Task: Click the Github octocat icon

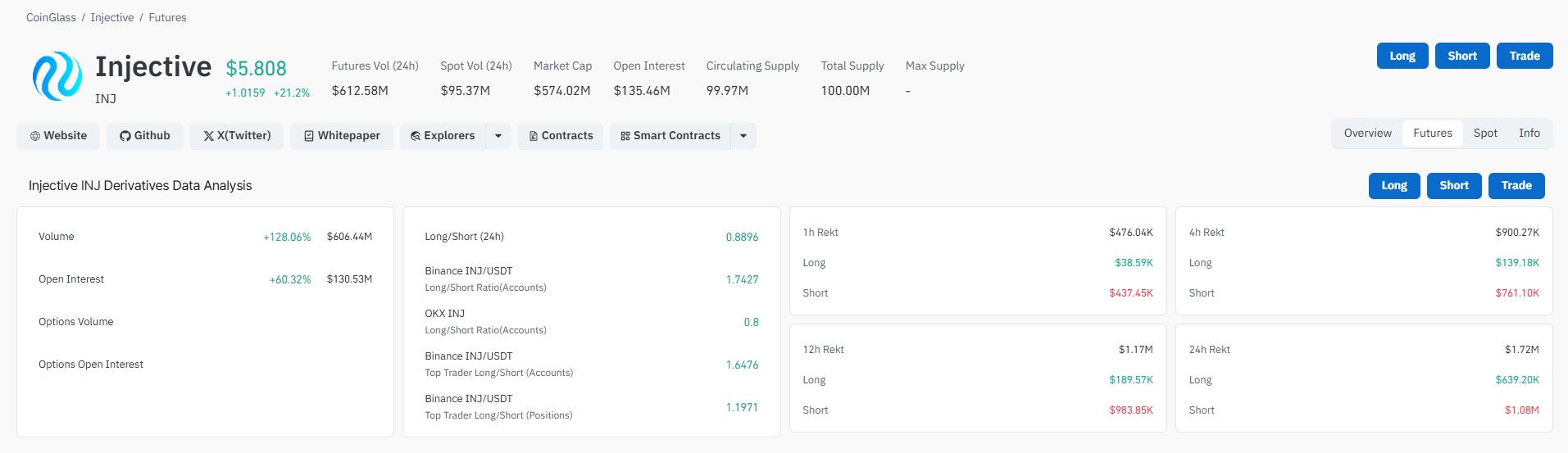Action: tap(125, 136)
